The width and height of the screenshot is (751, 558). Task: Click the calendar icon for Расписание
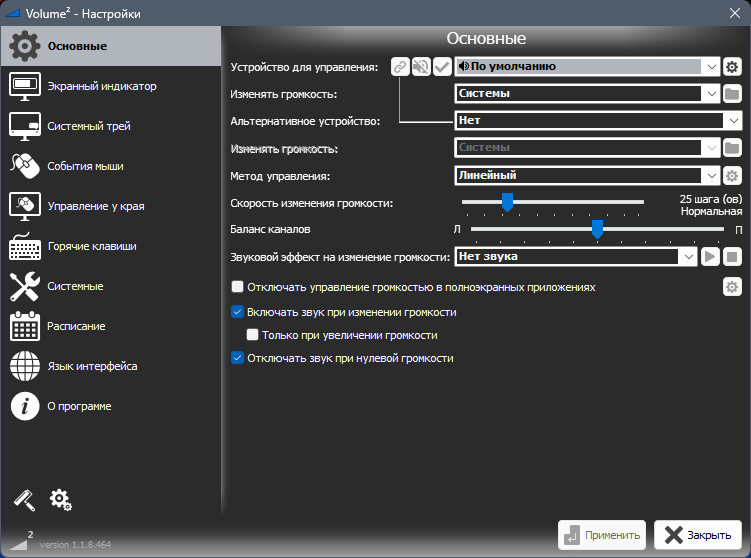(x=25, y=326)
